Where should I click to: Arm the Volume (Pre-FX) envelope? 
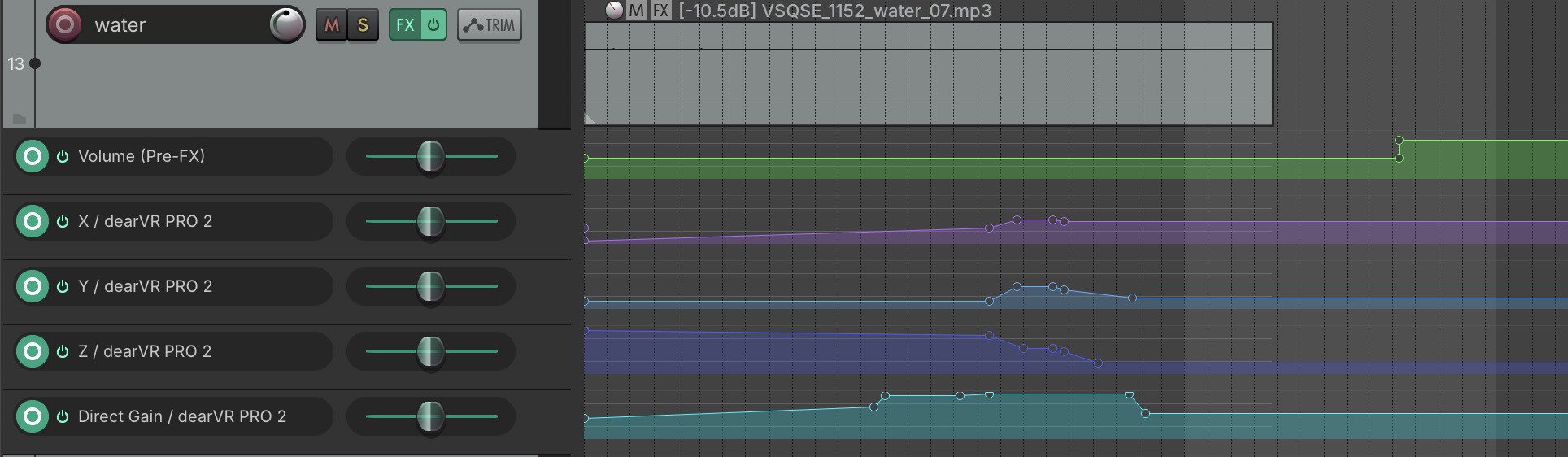point(33,156)
